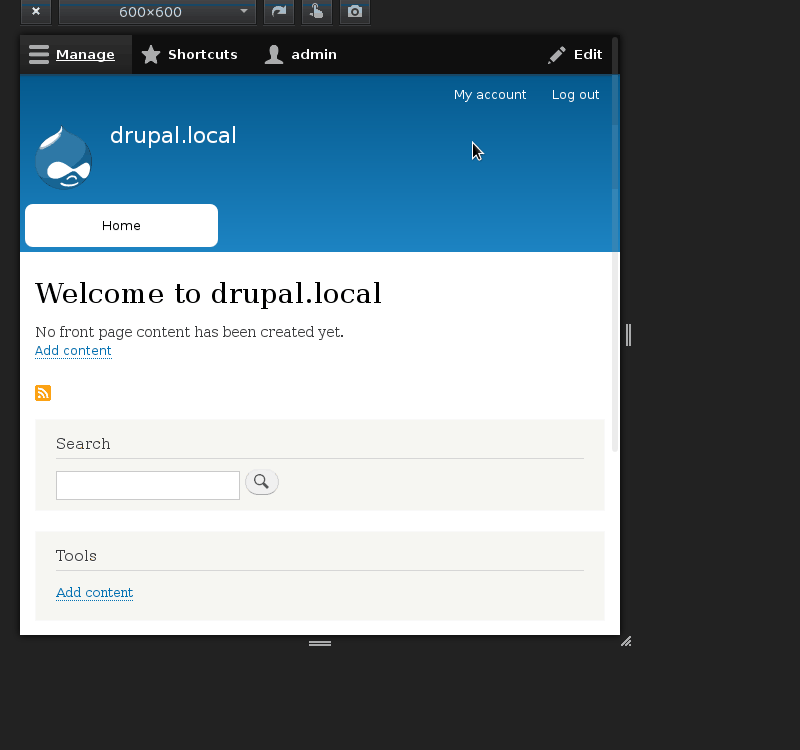The height and width of the screenshot is (750, 800).
Task: Click the 'Tools' block heading
Action: click(x=76, y=556)
